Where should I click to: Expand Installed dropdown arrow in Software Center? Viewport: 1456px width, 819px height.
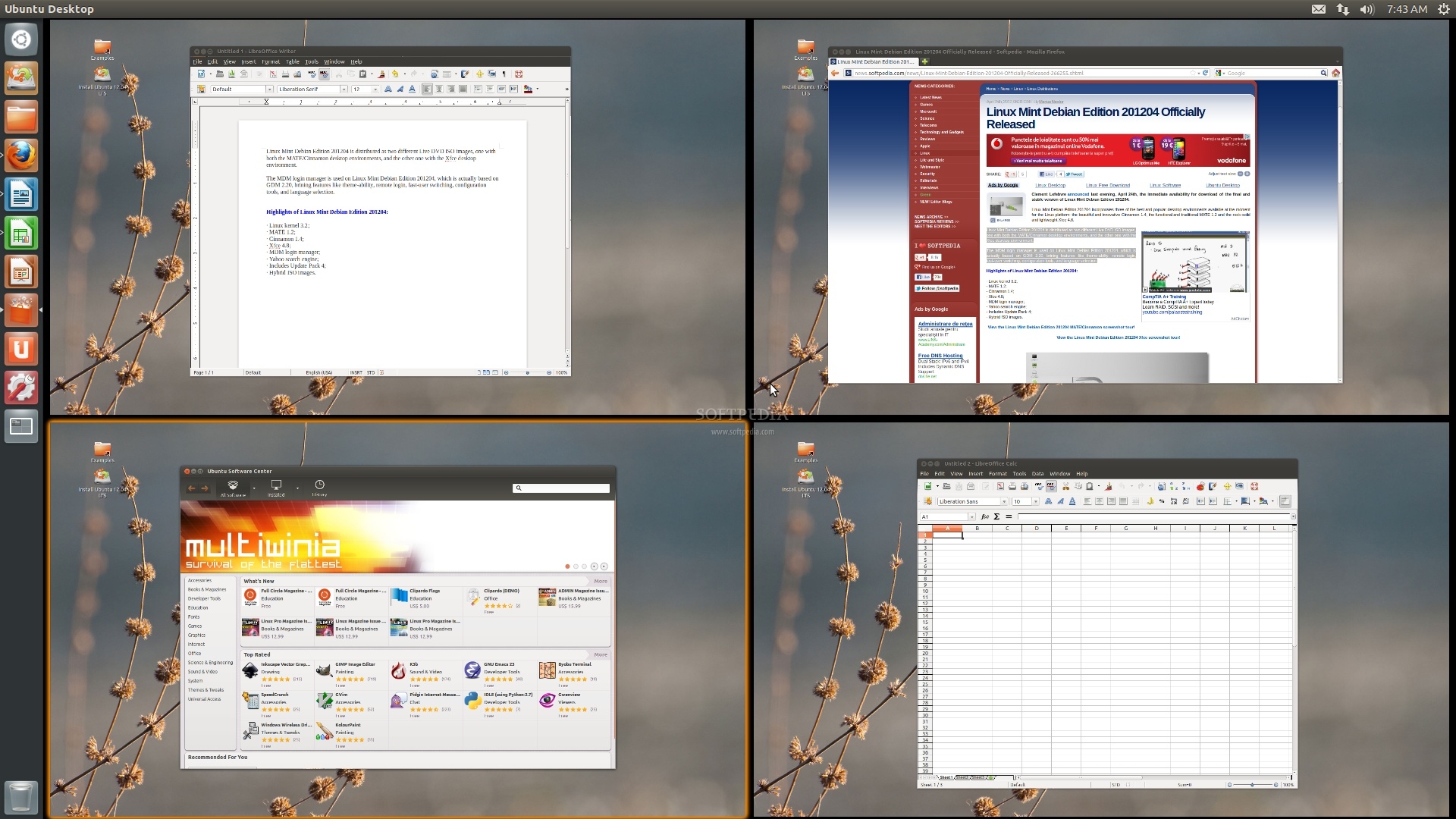pyautogui.click(x=297, y=488)
